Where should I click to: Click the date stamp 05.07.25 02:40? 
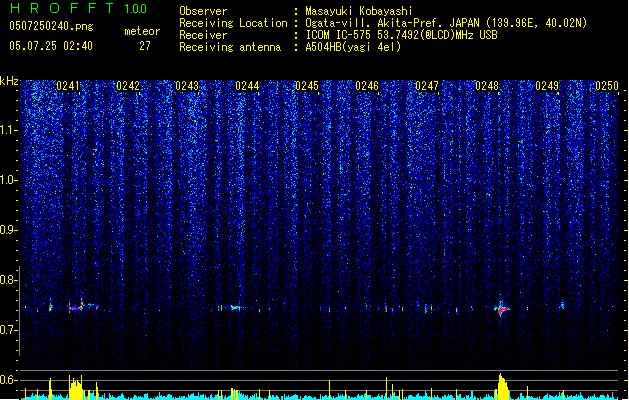coord(51,46)
